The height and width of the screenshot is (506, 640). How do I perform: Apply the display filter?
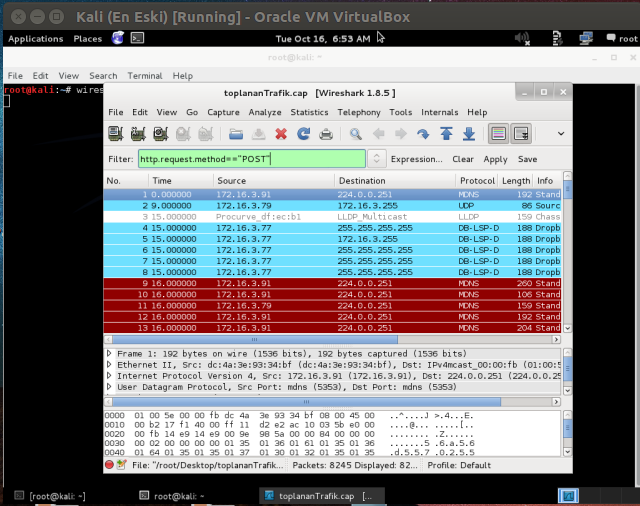pos(495,159)
